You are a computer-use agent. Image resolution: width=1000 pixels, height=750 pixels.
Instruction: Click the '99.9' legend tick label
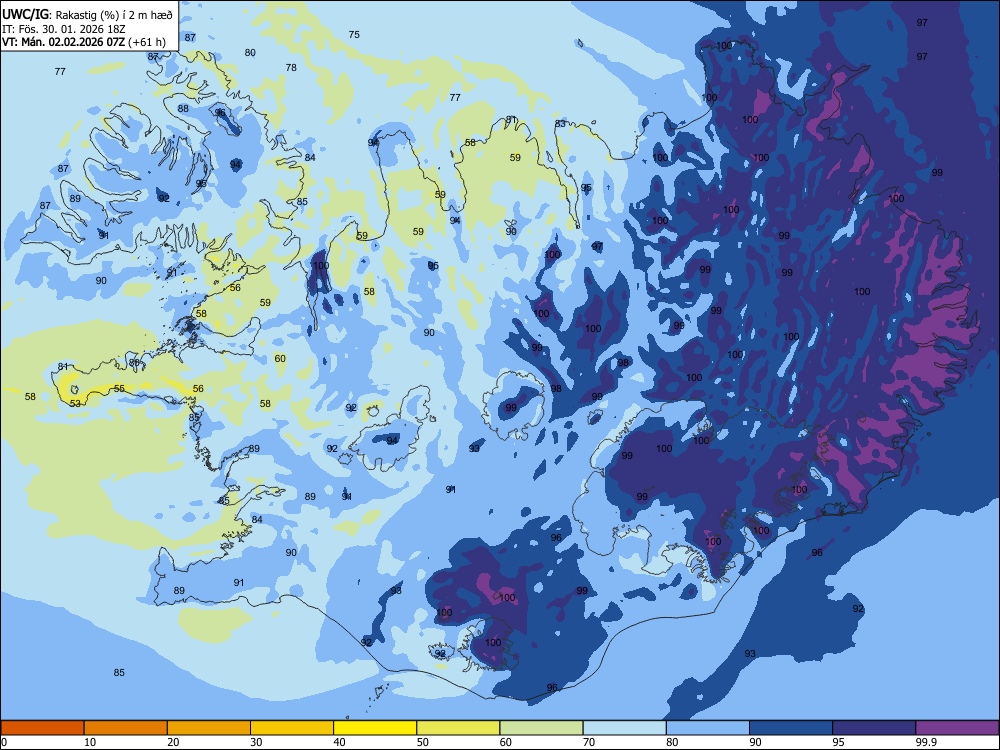coord(925,742)
